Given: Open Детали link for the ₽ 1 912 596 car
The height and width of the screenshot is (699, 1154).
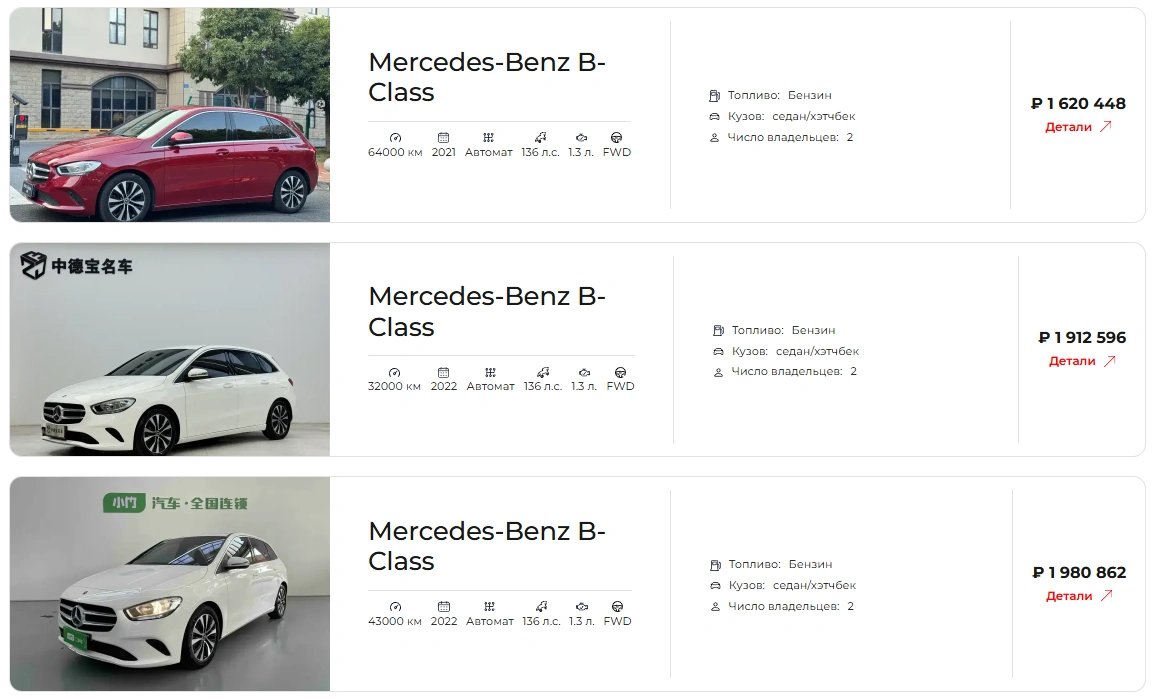Looking at the screenshot, I should pos(1082,361).
